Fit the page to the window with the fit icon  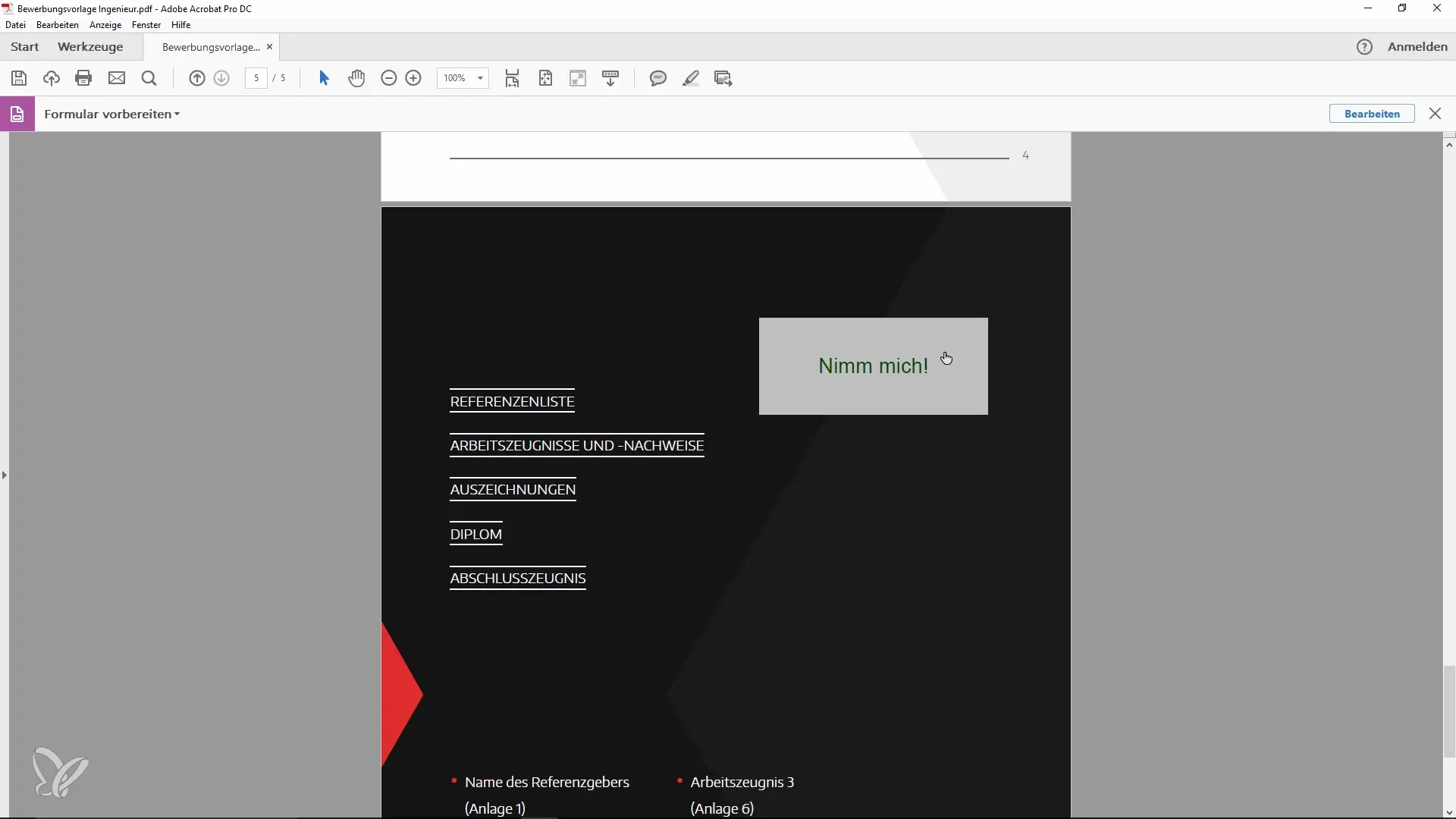[546, 78]
